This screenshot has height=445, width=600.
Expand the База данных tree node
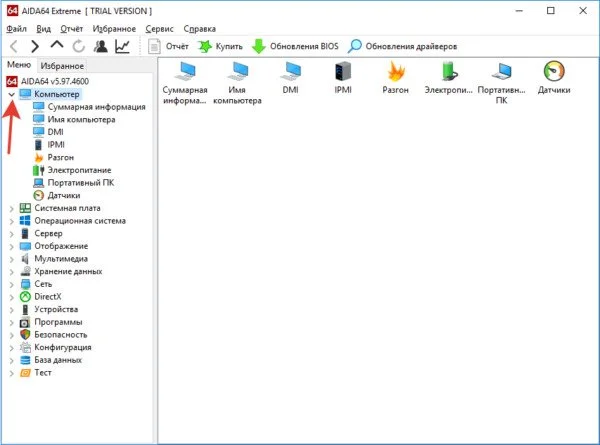point(11,360)
